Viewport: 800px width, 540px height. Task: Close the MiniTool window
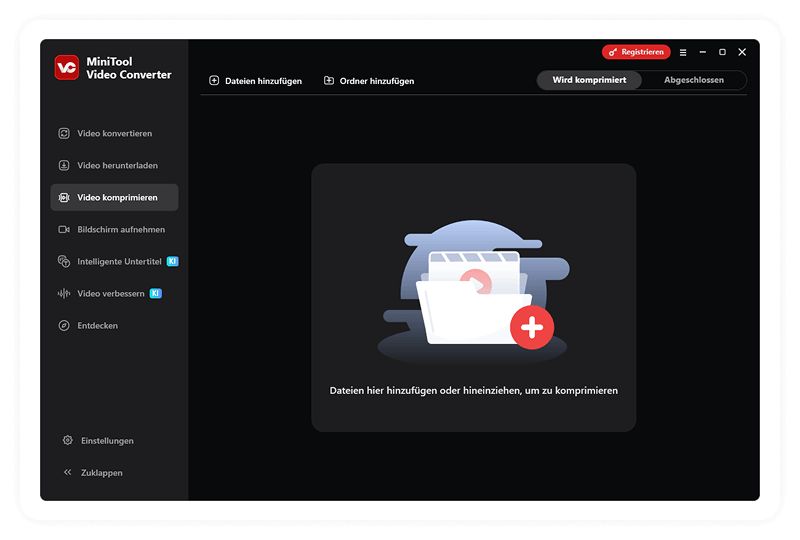coord(742,52)
